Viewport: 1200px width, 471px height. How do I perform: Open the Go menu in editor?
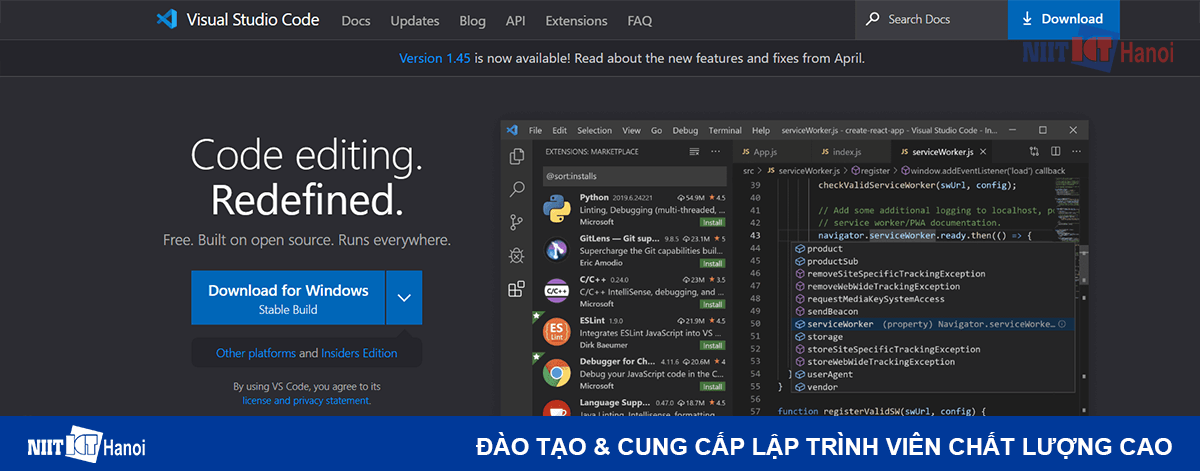(657, 130)
